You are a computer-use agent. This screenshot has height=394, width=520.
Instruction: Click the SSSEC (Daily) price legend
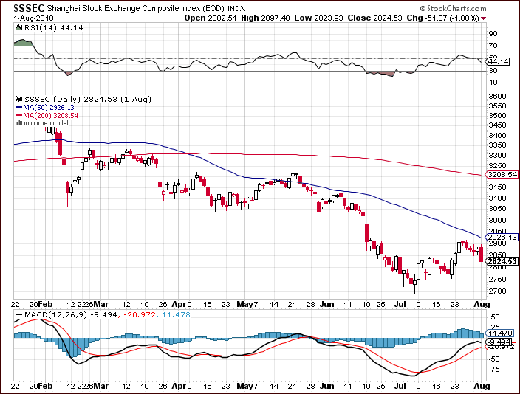coord(88,99)
